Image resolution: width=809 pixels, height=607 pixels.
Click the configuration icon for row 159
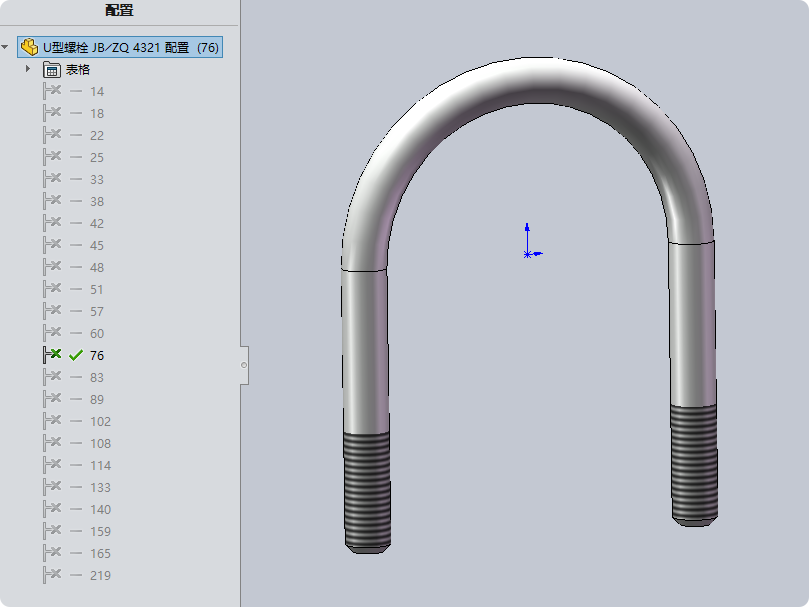pyautogui.click(x=52, y=531)
